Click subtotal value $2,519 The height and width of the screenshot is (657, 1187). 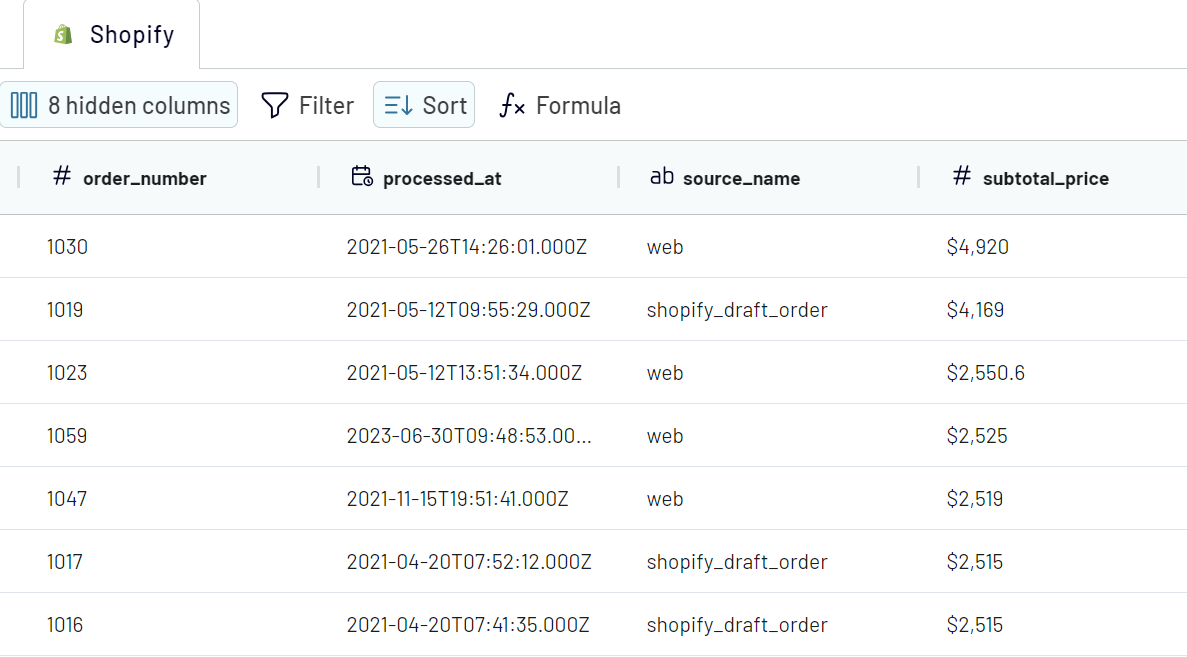[x=974, y=498]
